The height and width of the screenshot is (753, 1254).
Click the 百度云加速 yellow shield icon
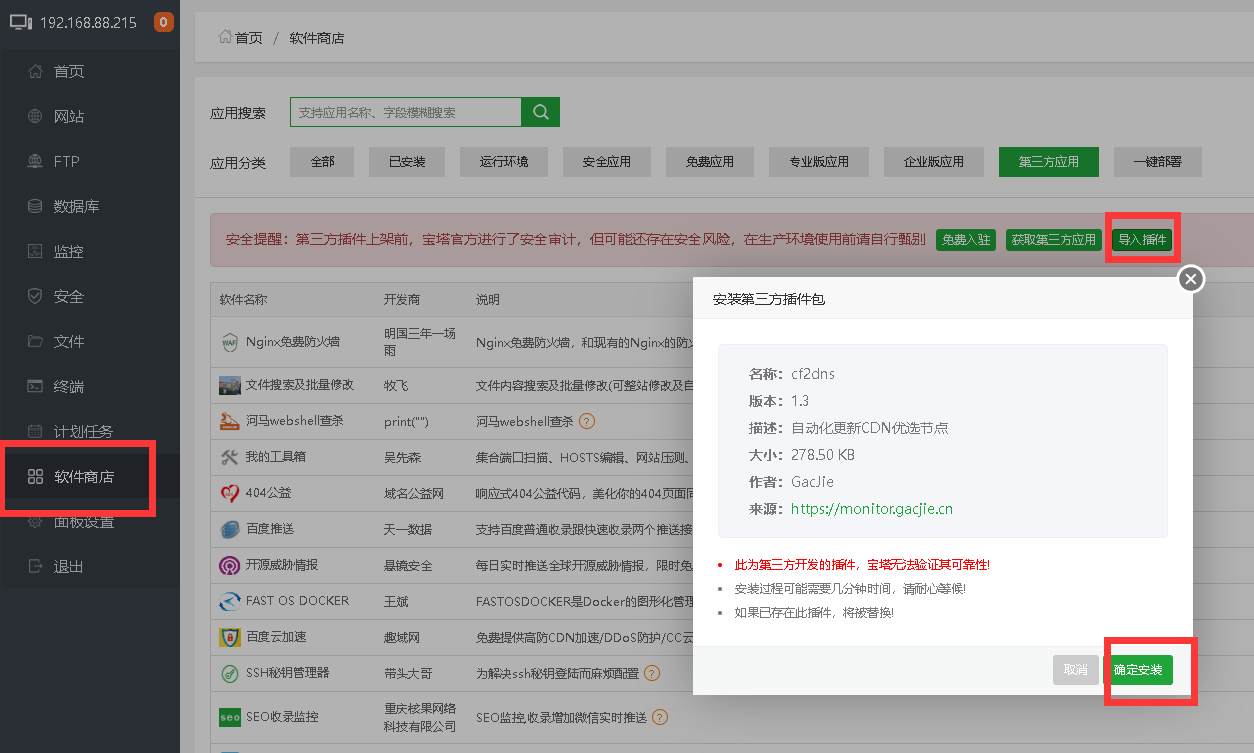tap(230, 637)
